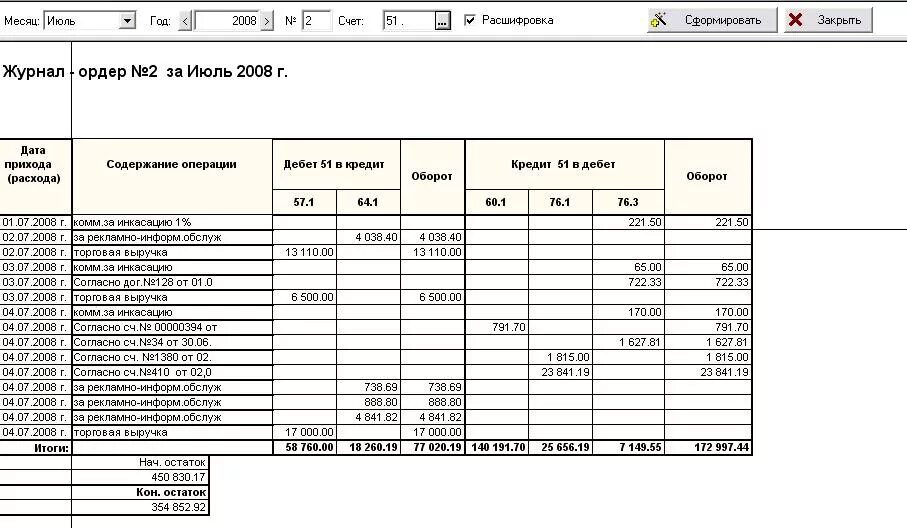Decrease the year with left arrow
Image resolution: width=907 pixels, height=528 pixels.
coord(185,21)
